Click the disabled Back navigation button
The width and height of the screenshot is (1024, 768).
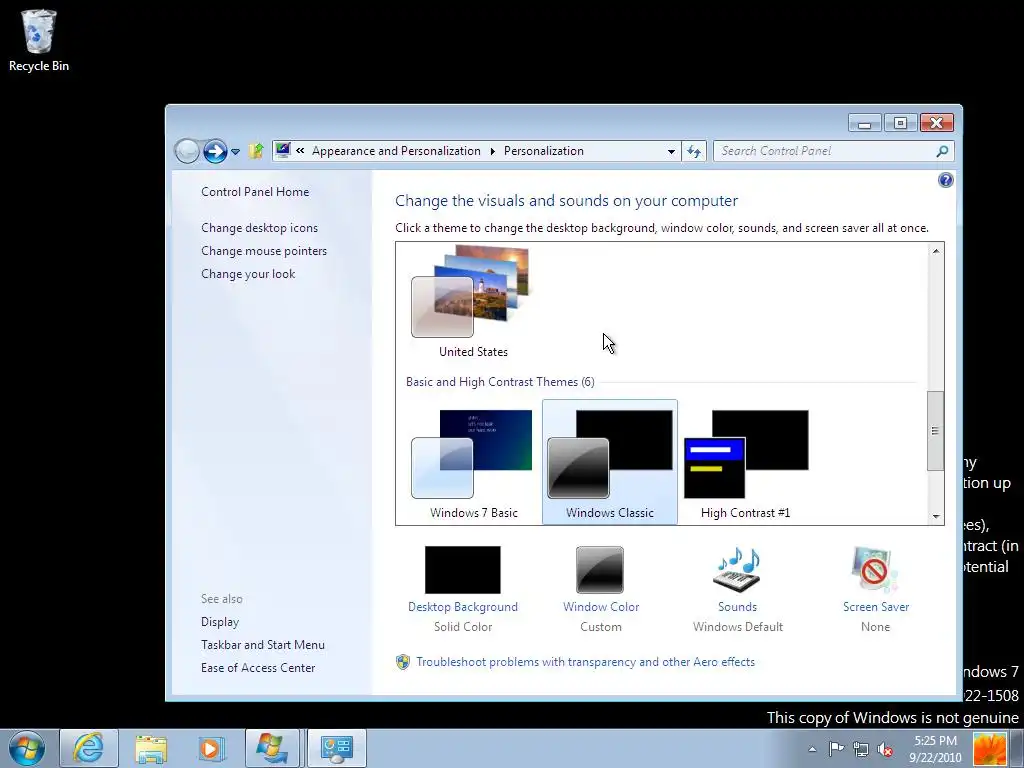point(187,152)
